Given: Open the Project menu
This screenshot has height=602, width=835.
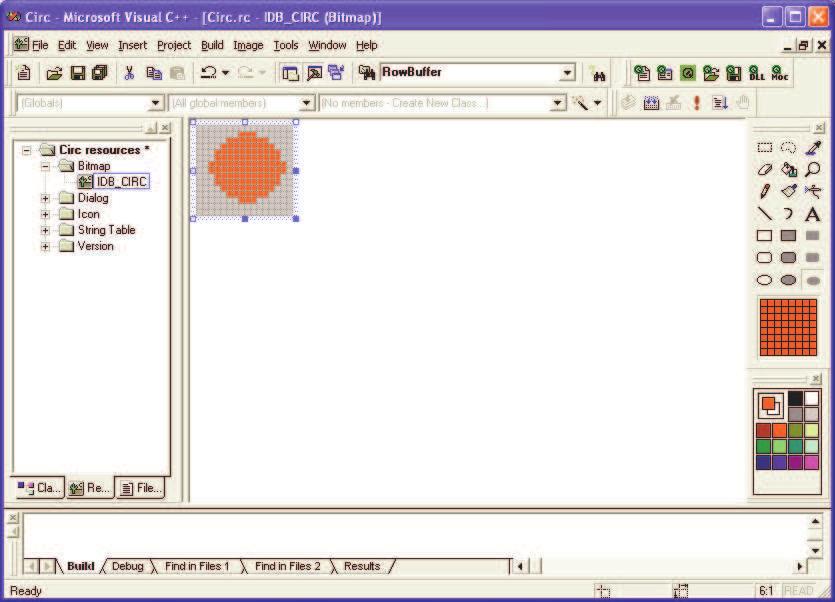Looking at the screenshot, I should (x=174, y=45).
